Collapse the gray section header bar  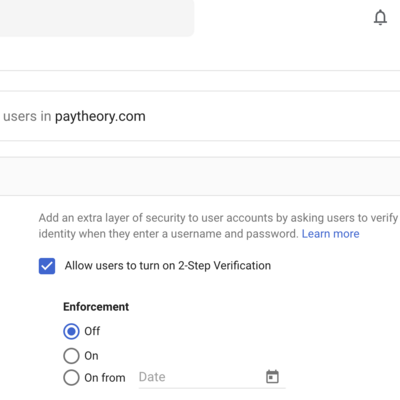(x=200, y=176)
